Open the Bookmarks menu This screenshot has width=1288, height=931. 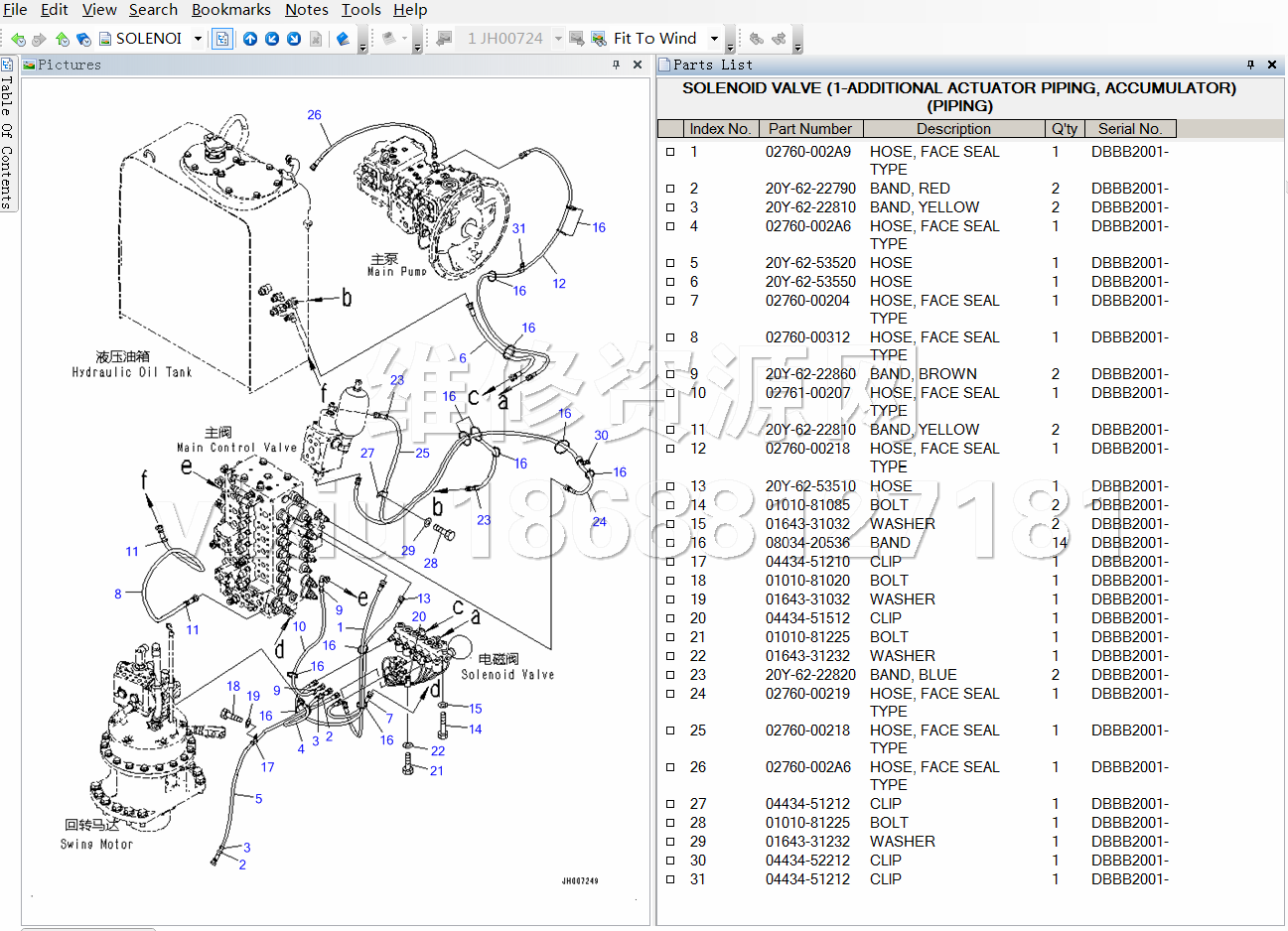[230, 10]
